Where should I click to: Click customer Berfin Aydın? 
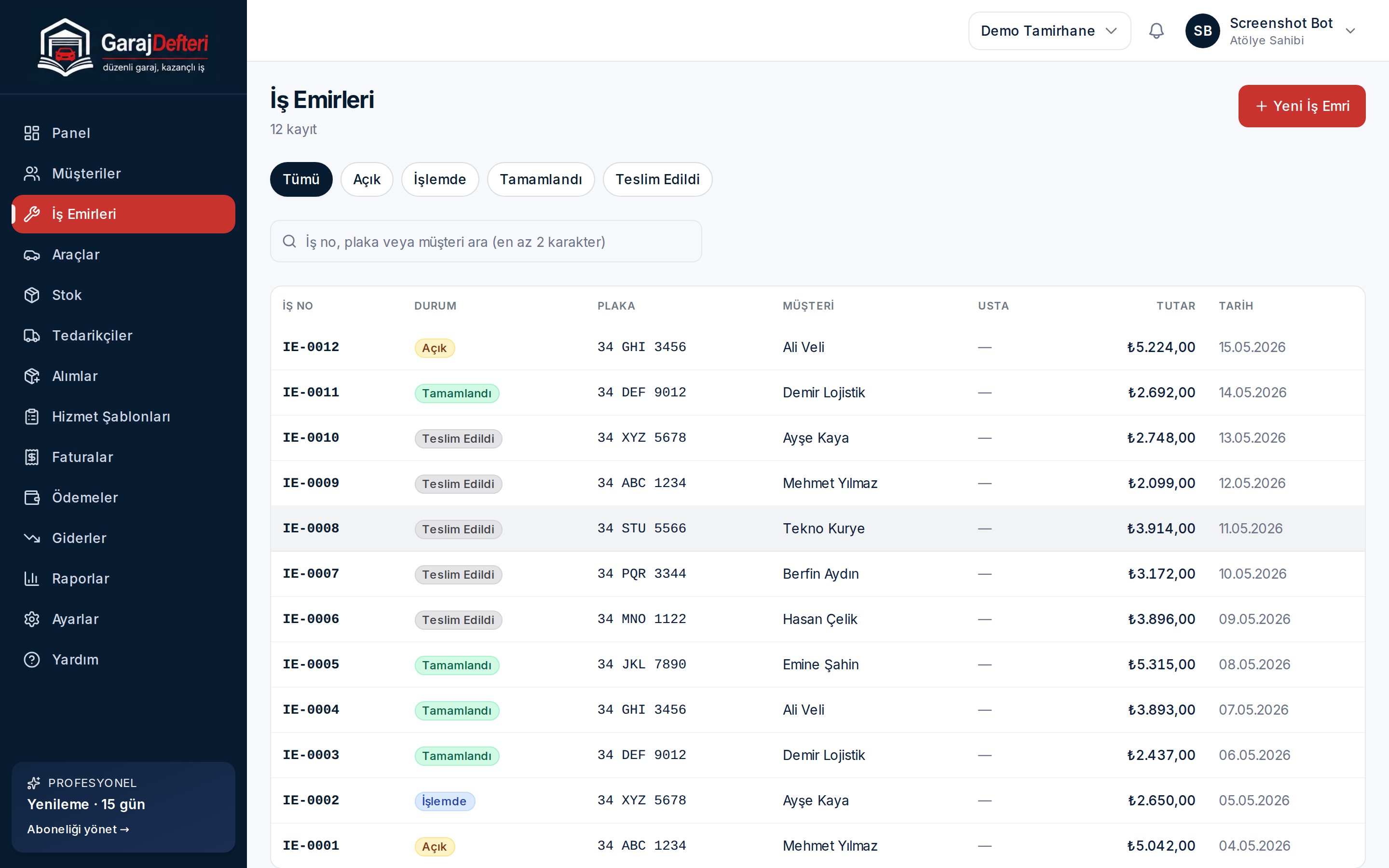[x=821, y=573]
